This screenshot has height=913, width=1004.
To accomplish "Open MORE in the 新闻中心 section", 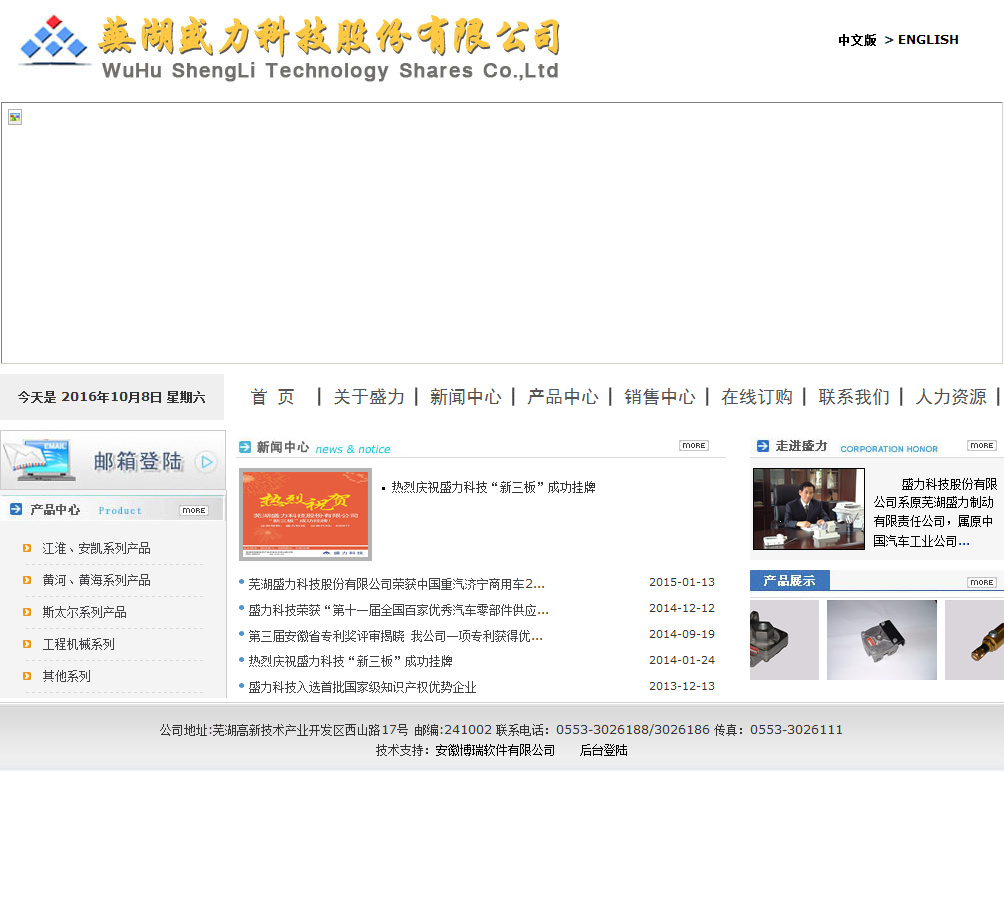I will click(693, 445).
